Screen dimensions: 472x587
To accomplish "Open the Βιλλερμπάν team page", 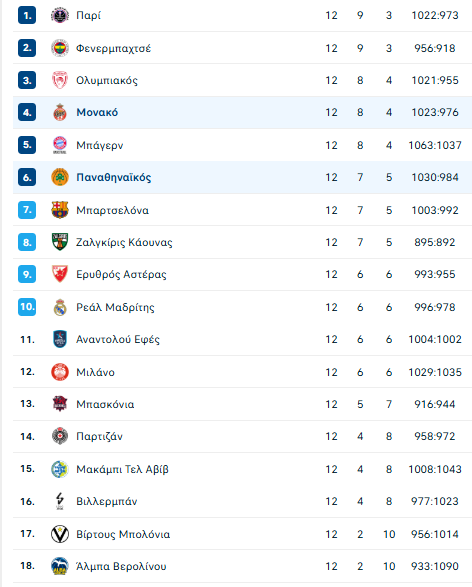I will (x=107, y=502).
